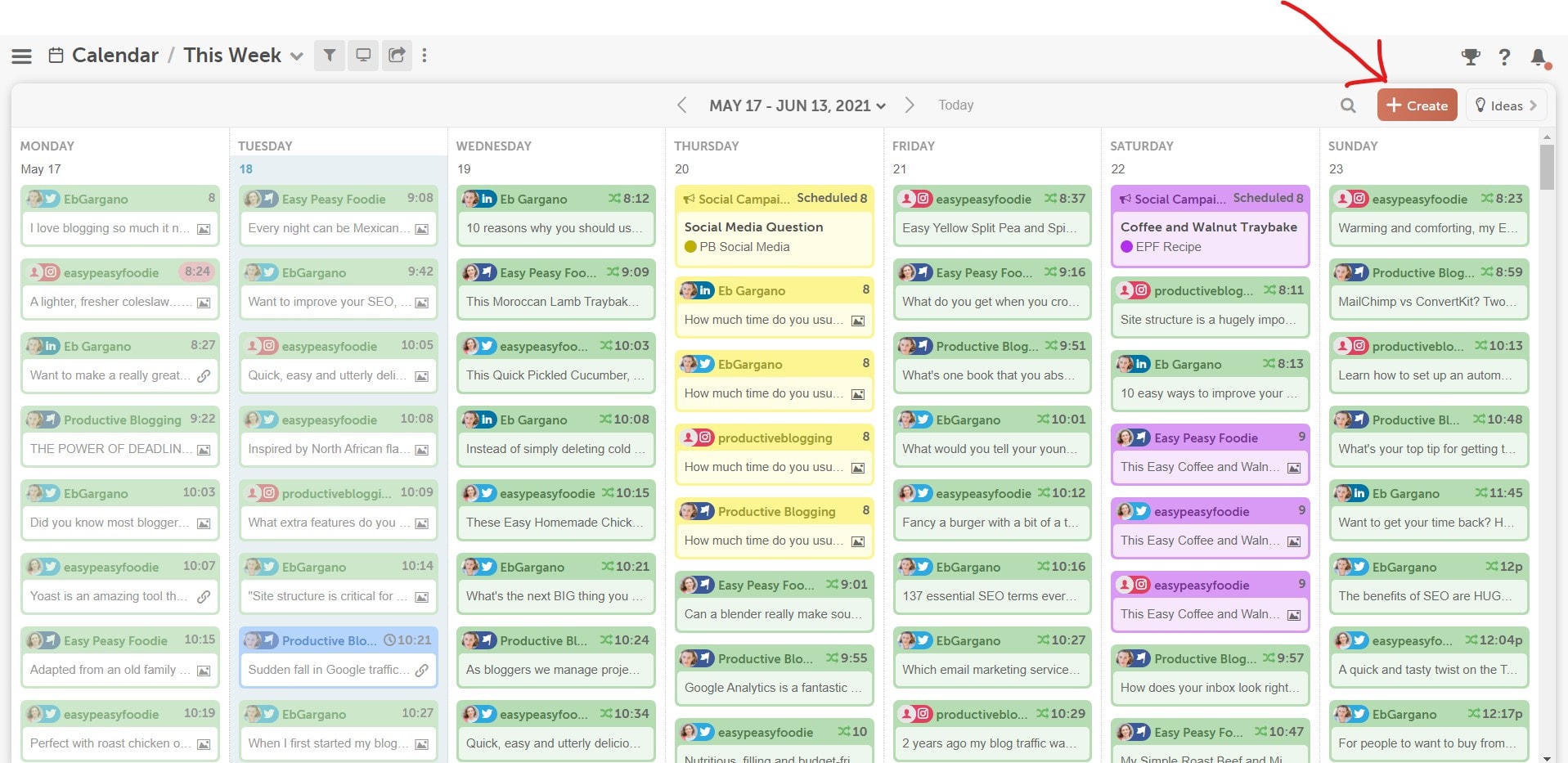The height and width of the screenshot is (763, 1568).
Task: Click image icon on 'This Easy Coffee' Easy Peasy Foodie post
Action: click(x=1294, y=468)
